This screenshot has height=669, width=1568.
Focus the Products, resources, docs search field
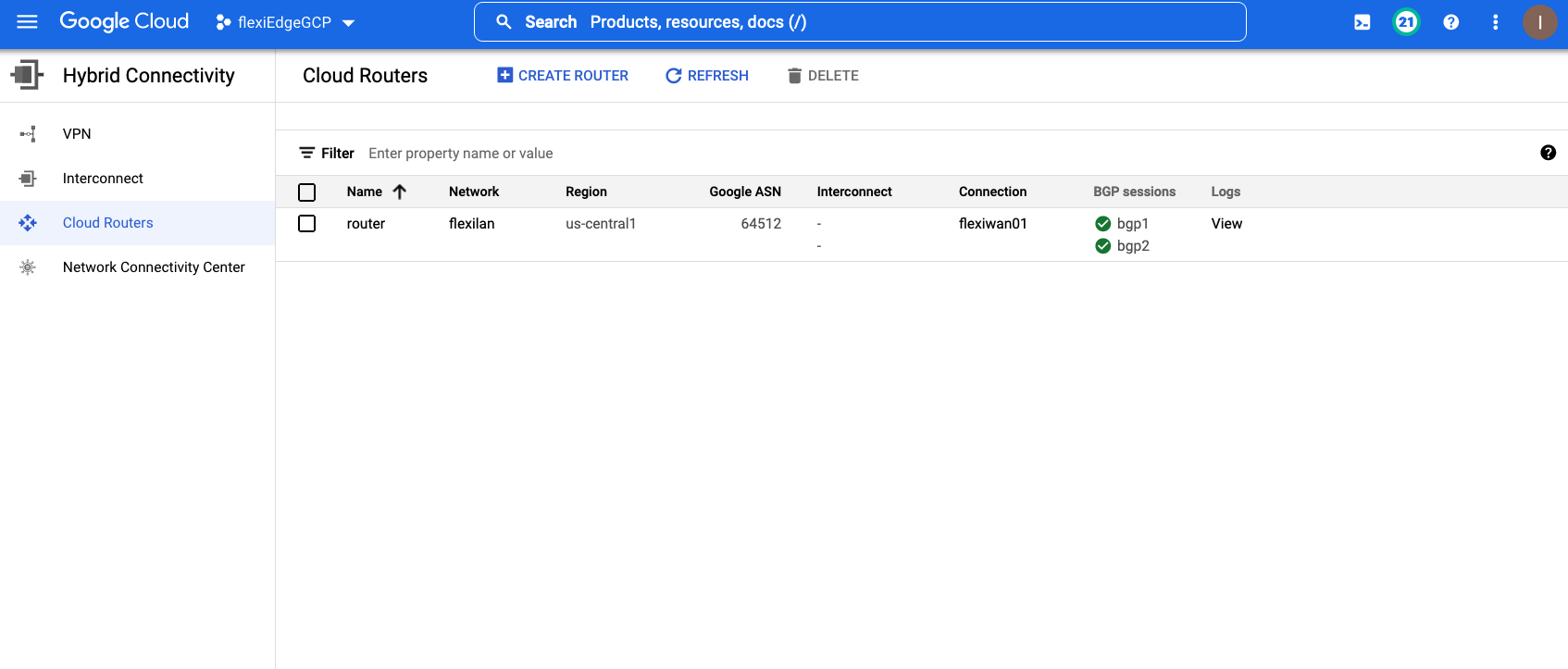click(860, 22)
